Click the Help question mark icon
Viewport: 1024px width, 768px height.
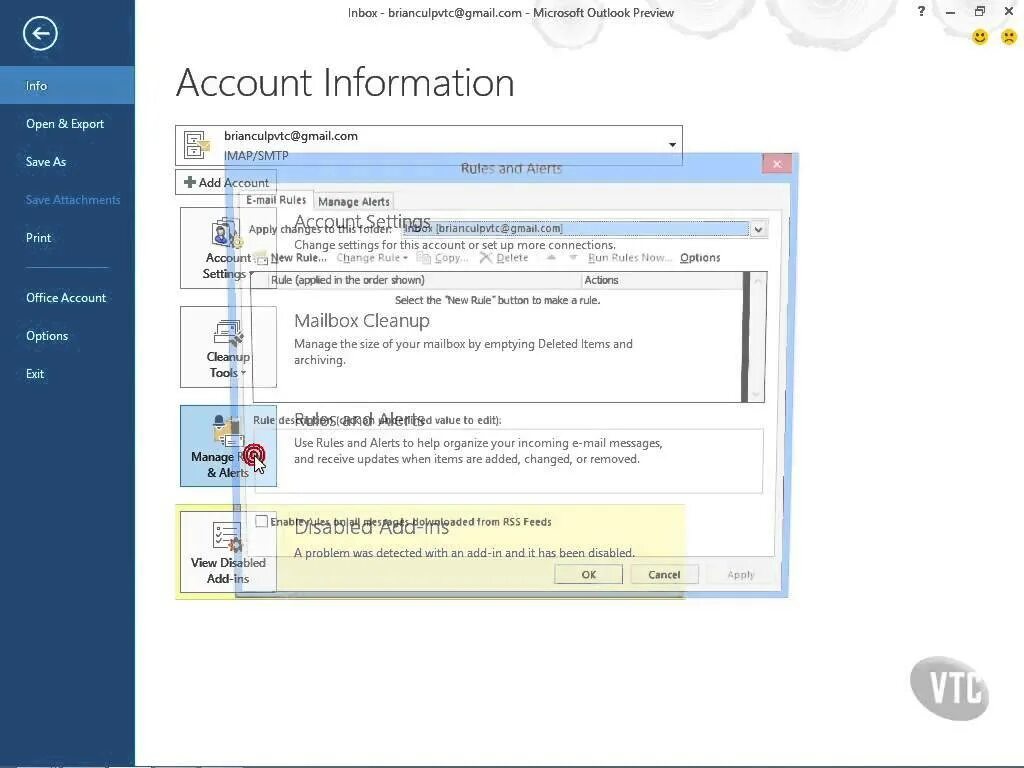(x=921, y=11)
